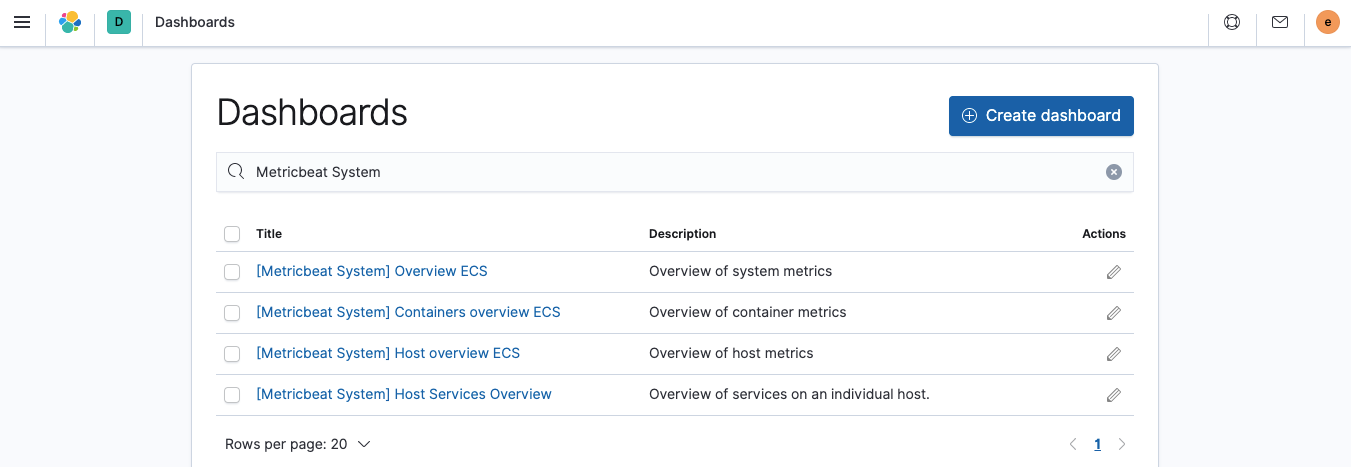Sort by the Title column header
The width and height of the screenshot is (1351, 467).
pyautogui.click(x=269, y=234)
